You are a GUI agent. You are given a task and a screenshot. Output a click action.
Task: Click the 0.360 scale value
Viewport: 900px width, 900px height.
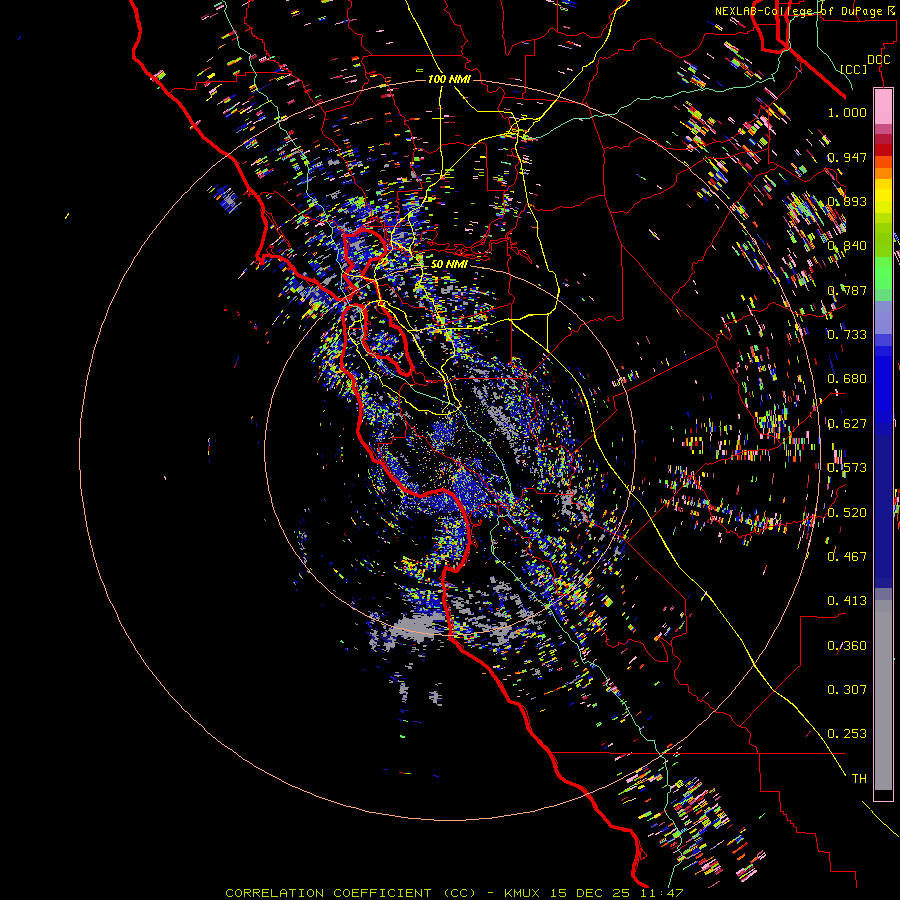point(847,645)
